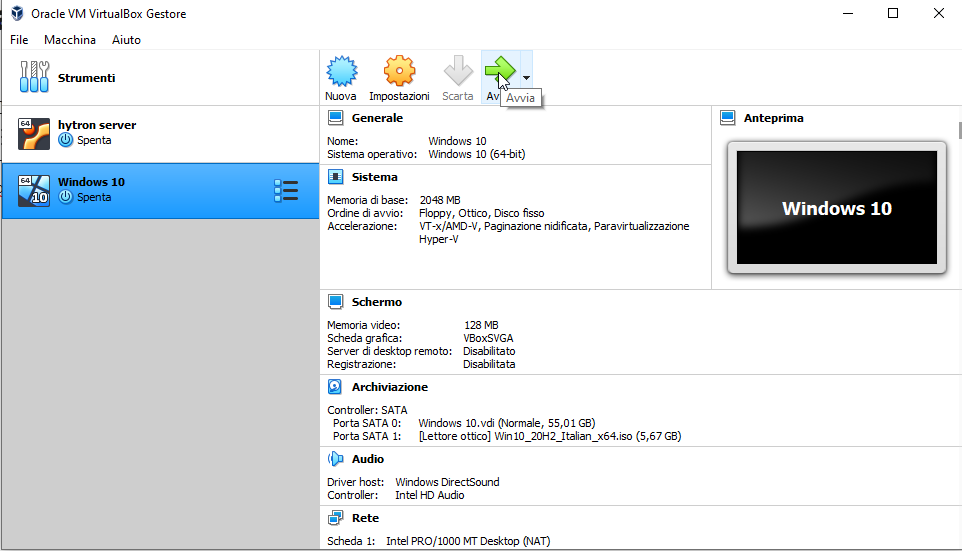This screenshot has width=962, height=551.
Task: Click the Windows 10 machine icon
Action: coord(34,190)
